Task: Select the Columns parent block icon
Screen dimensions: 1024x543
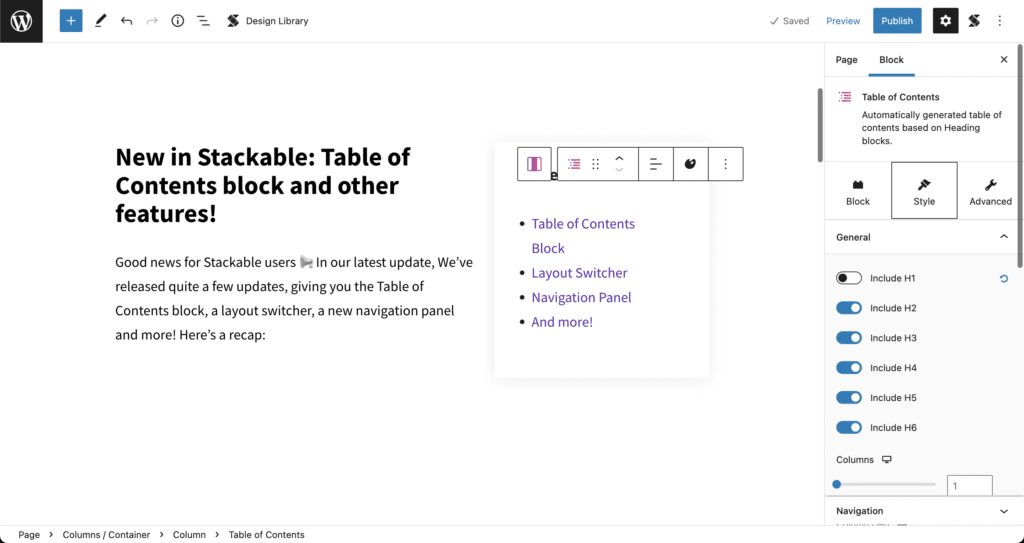Action: click(x=534, y=164)
